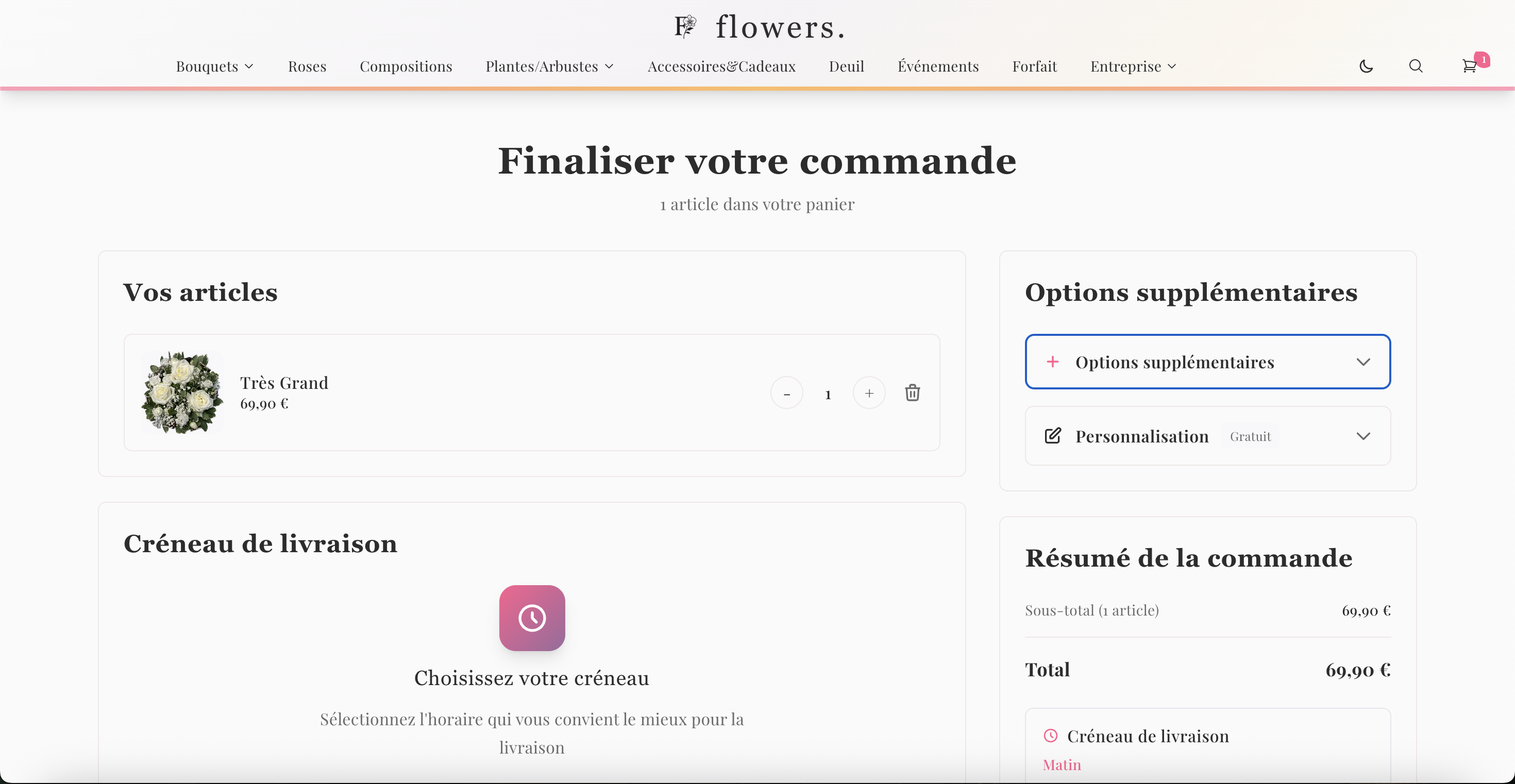Navigate to the Compositions page
Viewport: 1515px width, 784px height.
coord(406,66)
